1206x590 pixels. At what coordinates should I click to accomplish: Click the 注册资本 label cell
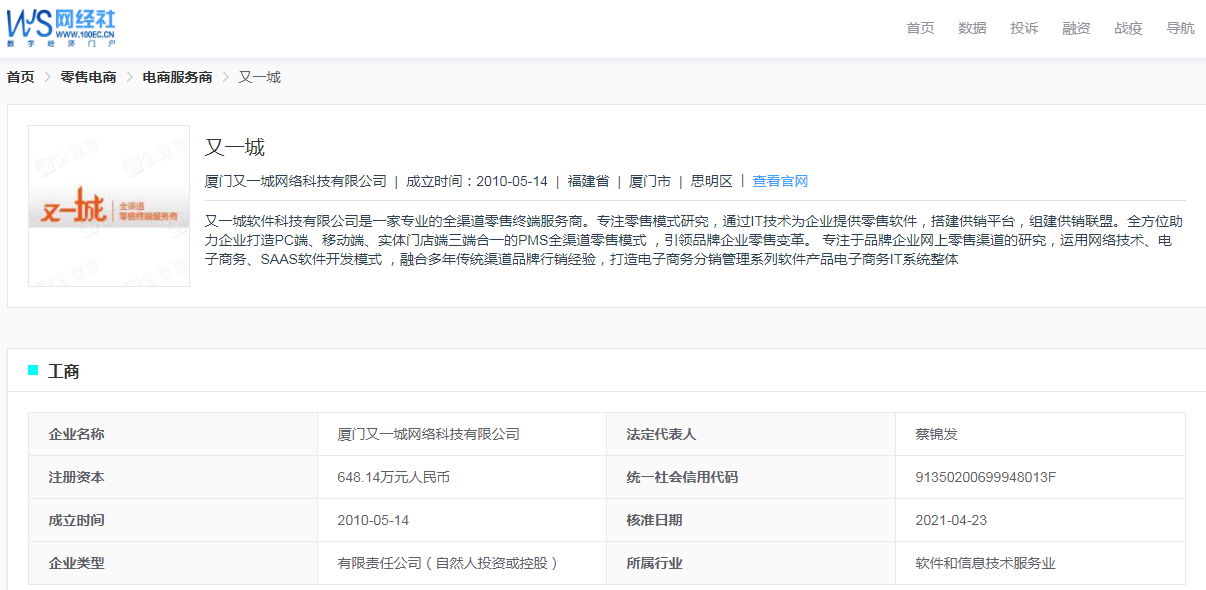pyautogui.click(x=173, y=477)
